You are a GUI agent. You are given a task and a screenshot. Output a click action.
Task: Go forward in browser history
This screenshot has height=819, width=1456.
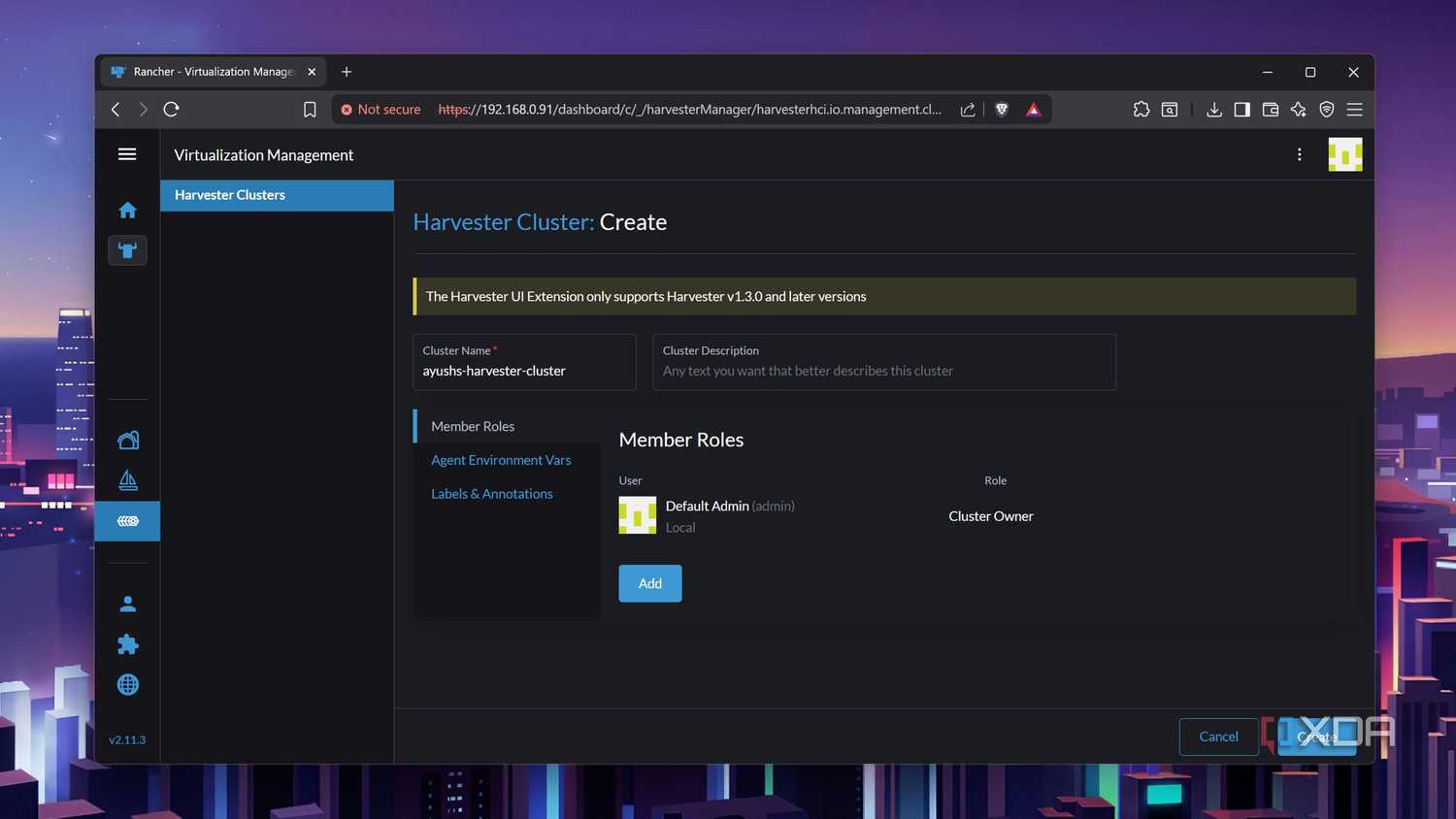[144, 110]
